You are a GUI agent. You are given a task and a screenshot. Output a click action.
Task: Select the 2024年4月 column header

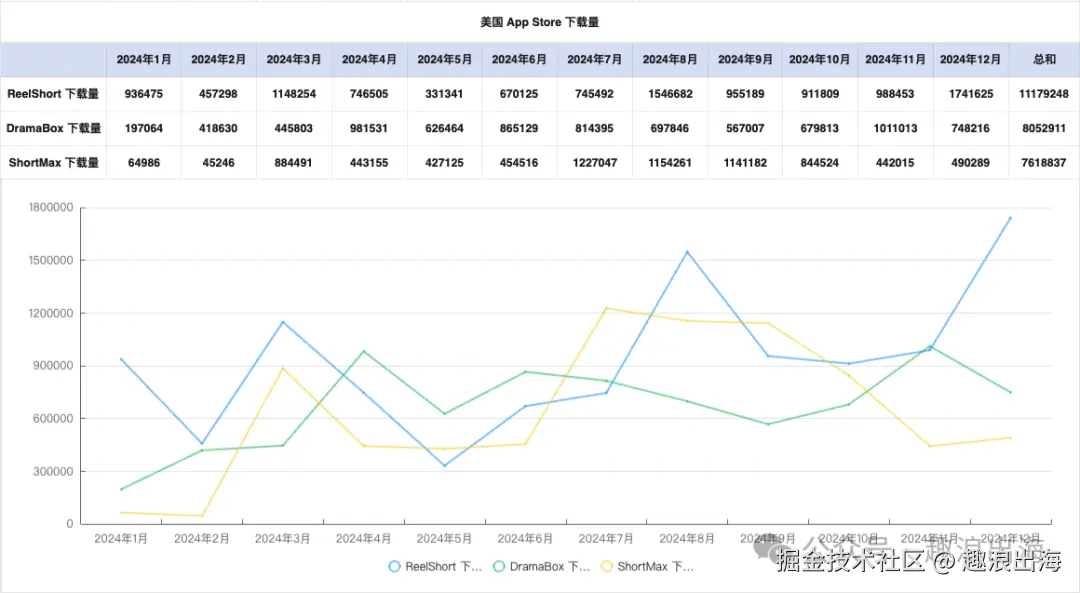click(x=369, y=60)
